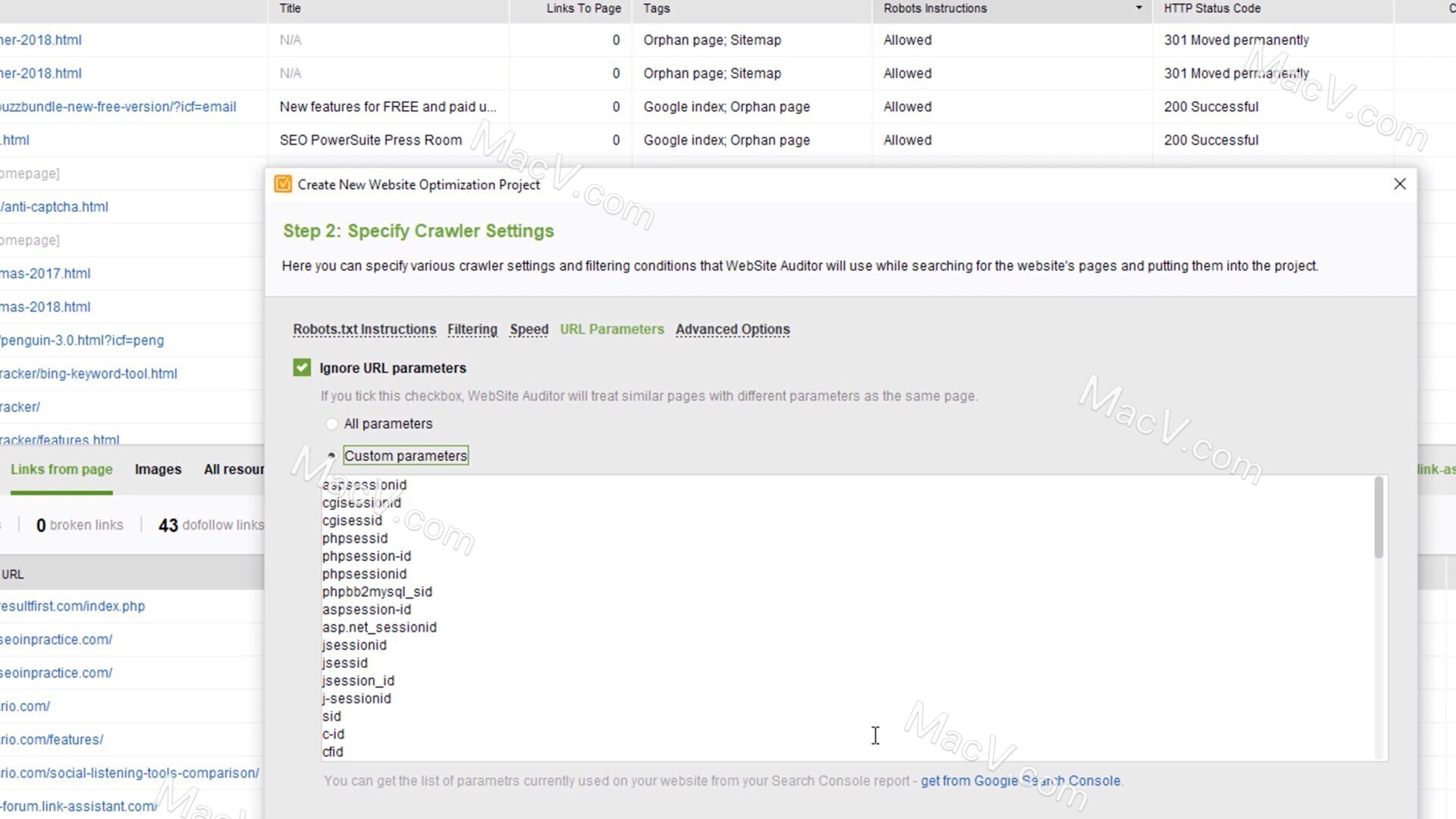This screenshot has height=819, width=1456.
Task: Select the Speed crawler settings tab
Action: tap(529, 329)
